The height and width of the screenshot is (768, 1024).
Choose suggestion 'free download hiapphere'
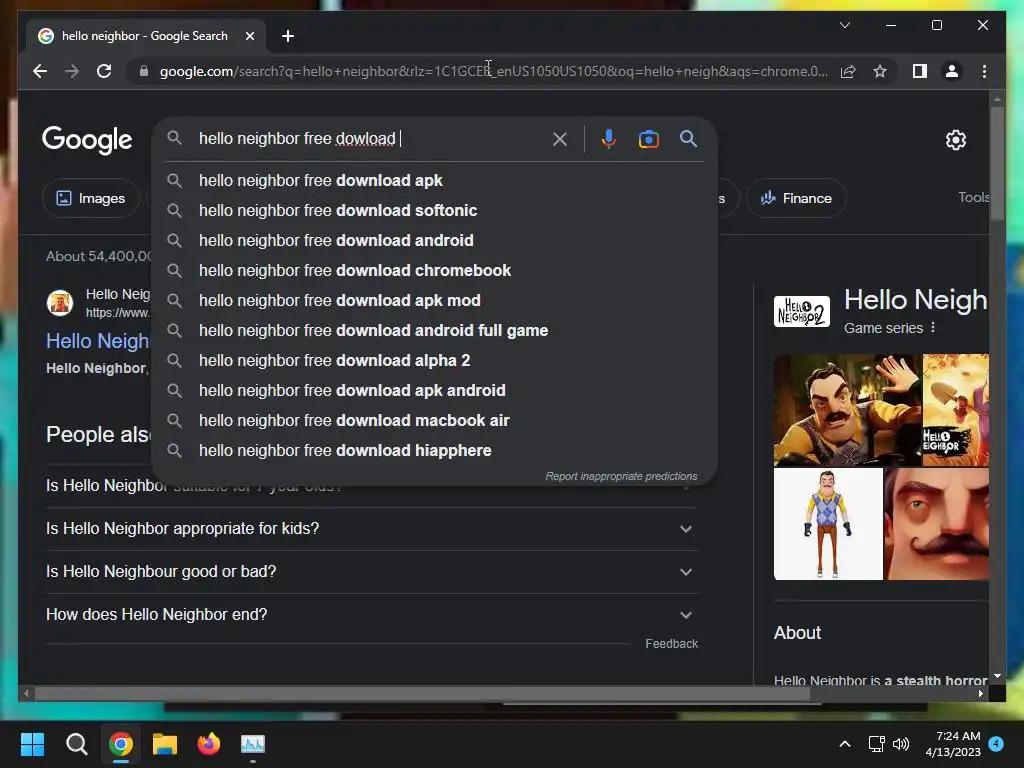(434, 451)
